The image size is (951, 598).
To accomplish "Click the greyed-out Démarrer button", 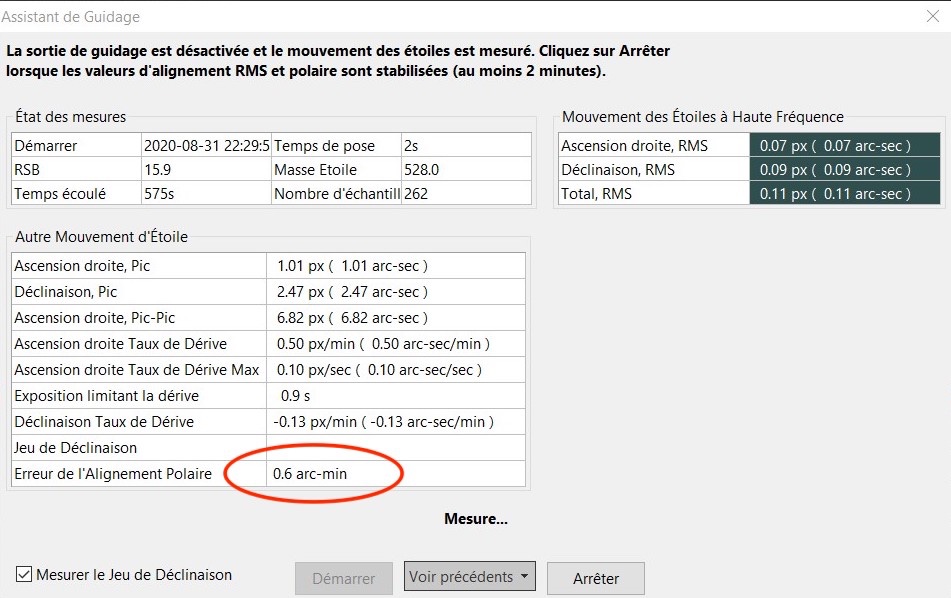I will coord(343,578).
